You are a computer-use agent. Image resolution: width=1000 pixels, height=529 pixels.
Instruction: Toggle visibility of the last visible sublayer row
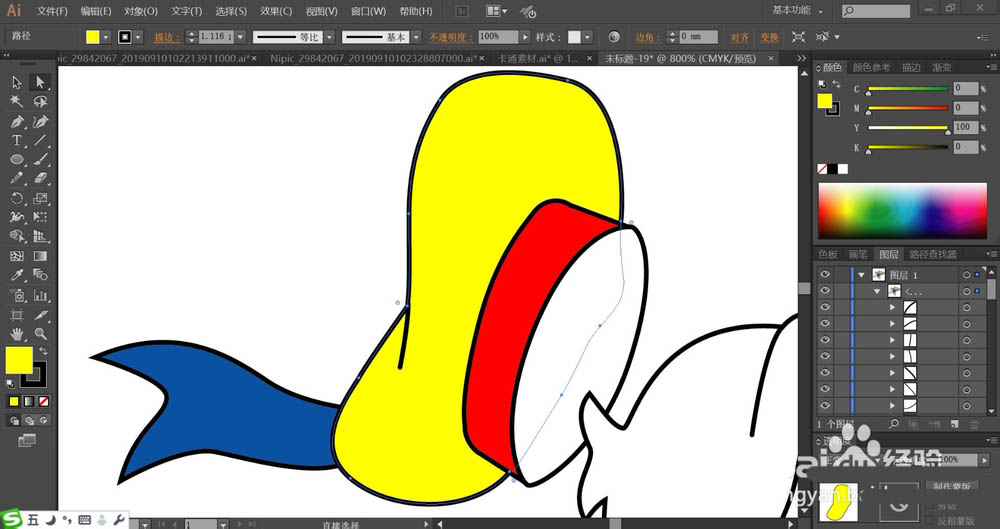825,405
